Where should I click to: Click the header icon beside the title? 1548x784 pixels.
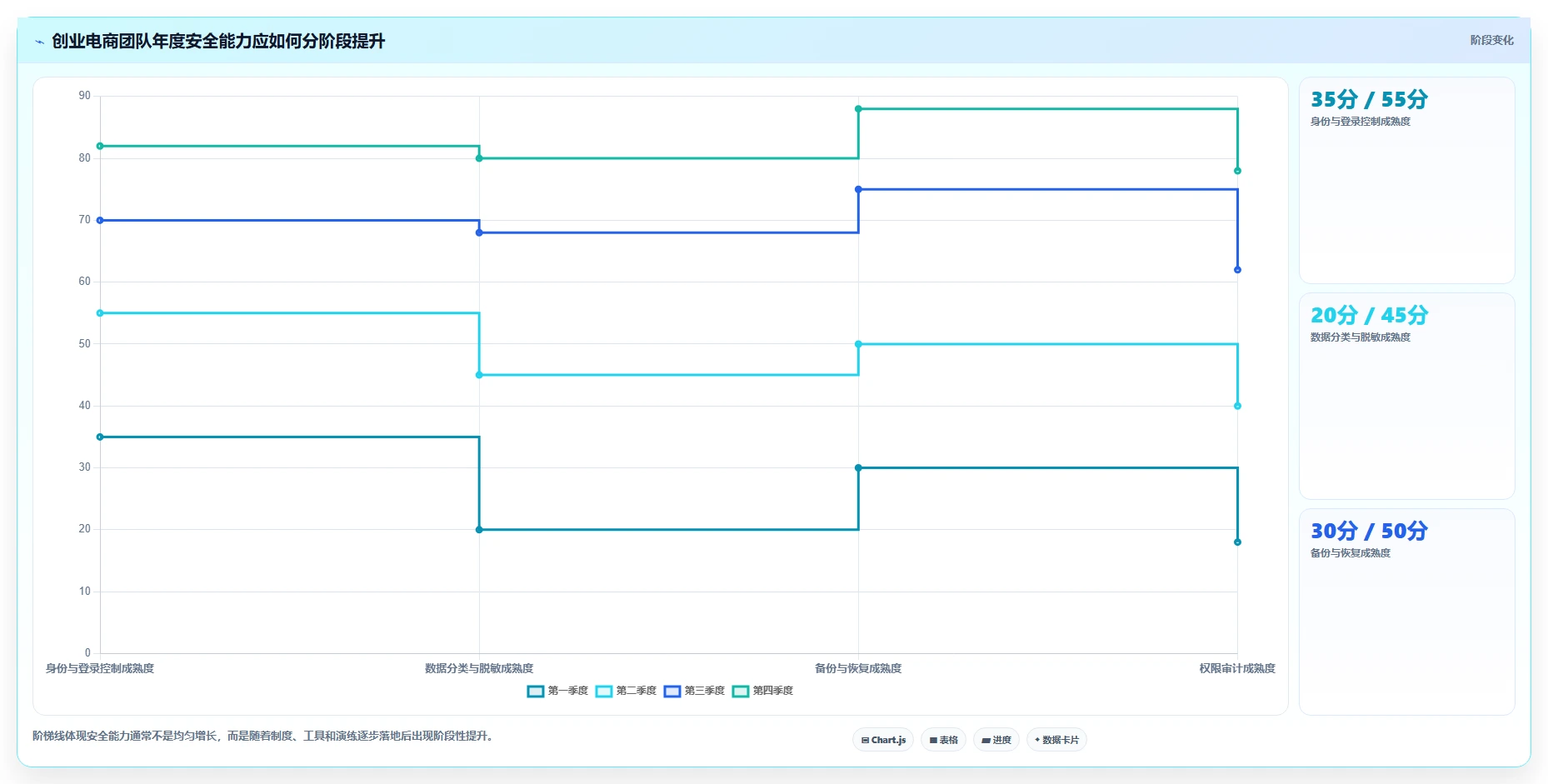[x=39, y=41]
